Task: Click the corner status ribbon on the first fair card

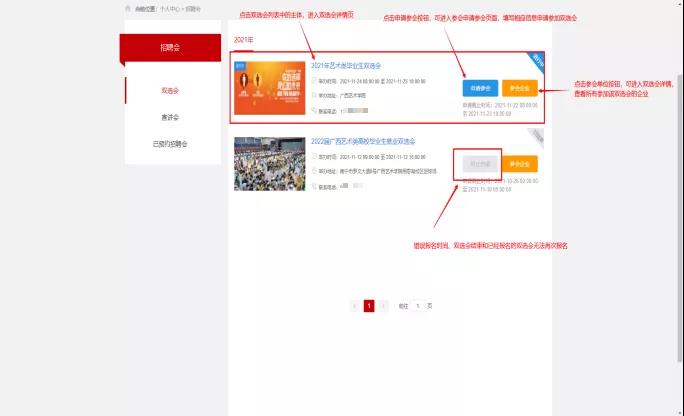Action: pyautogui.click(x=537, y=59)
